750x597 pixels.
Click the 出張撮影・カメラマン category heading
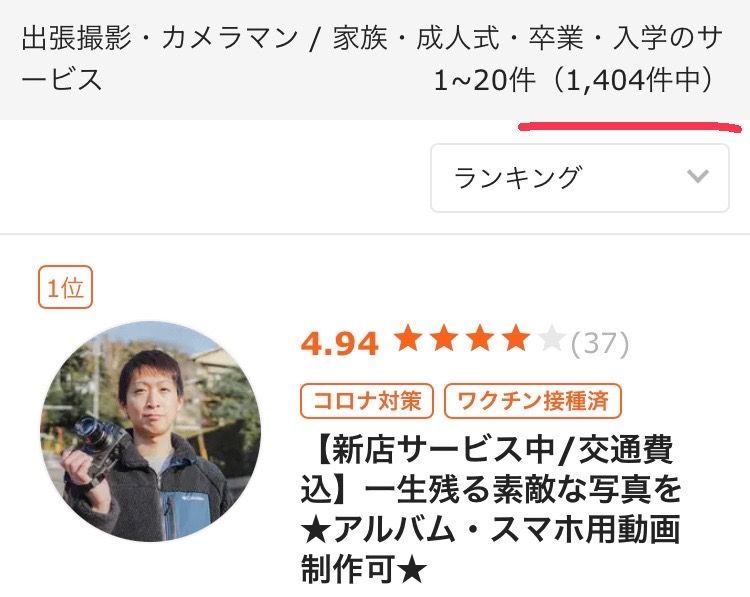click(x=160, y=38)
